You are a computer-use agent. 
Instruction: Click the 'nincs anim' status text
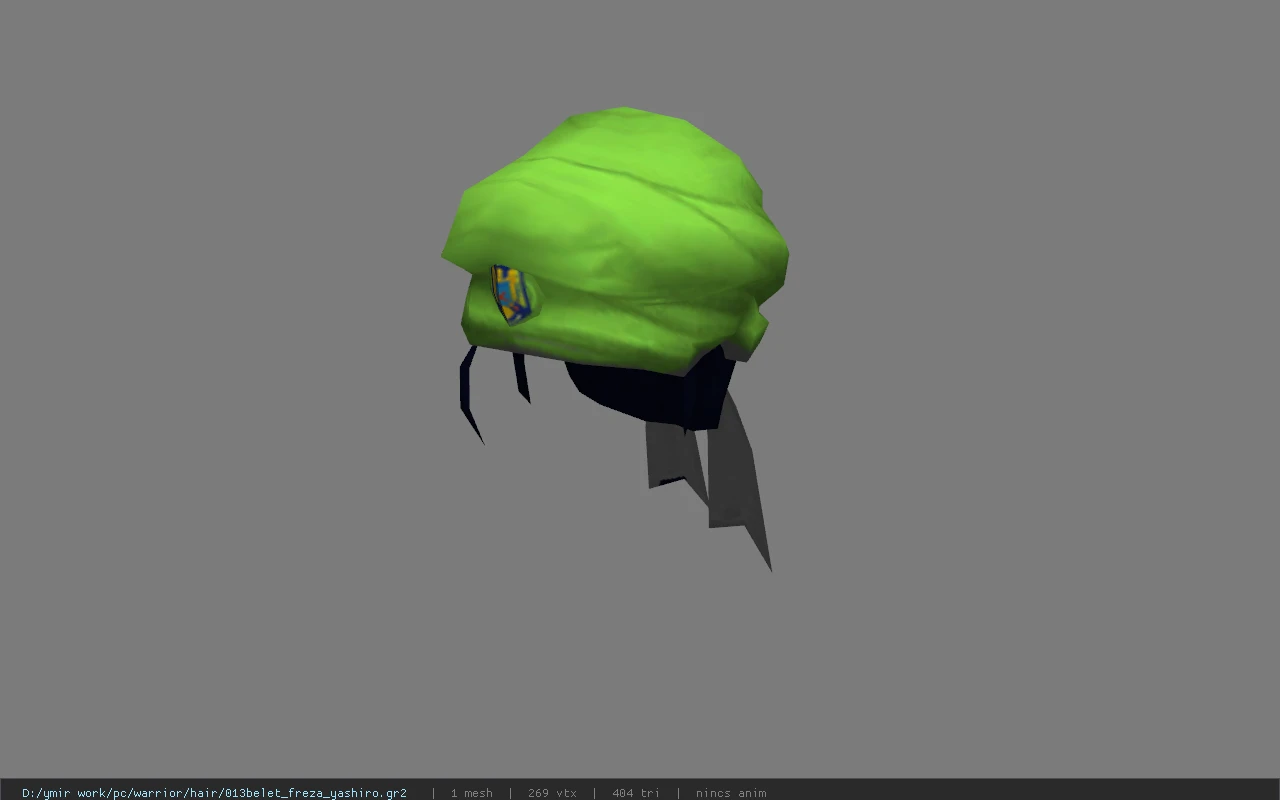pos(731,793)
